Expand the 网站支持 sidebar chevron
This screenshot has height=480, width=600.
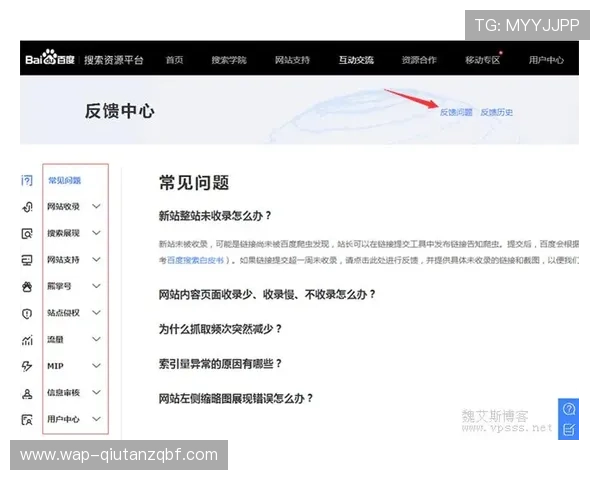(96, 260)
